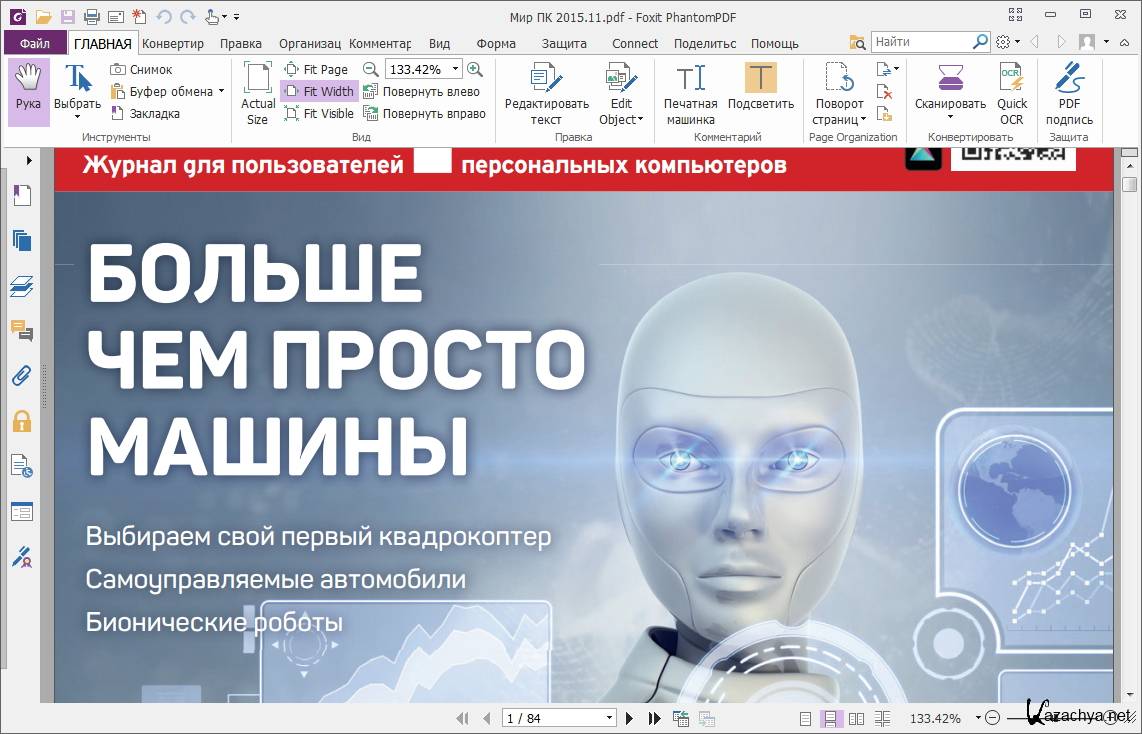Switch to the Защита ribbon tab

[x=564, y=43]
